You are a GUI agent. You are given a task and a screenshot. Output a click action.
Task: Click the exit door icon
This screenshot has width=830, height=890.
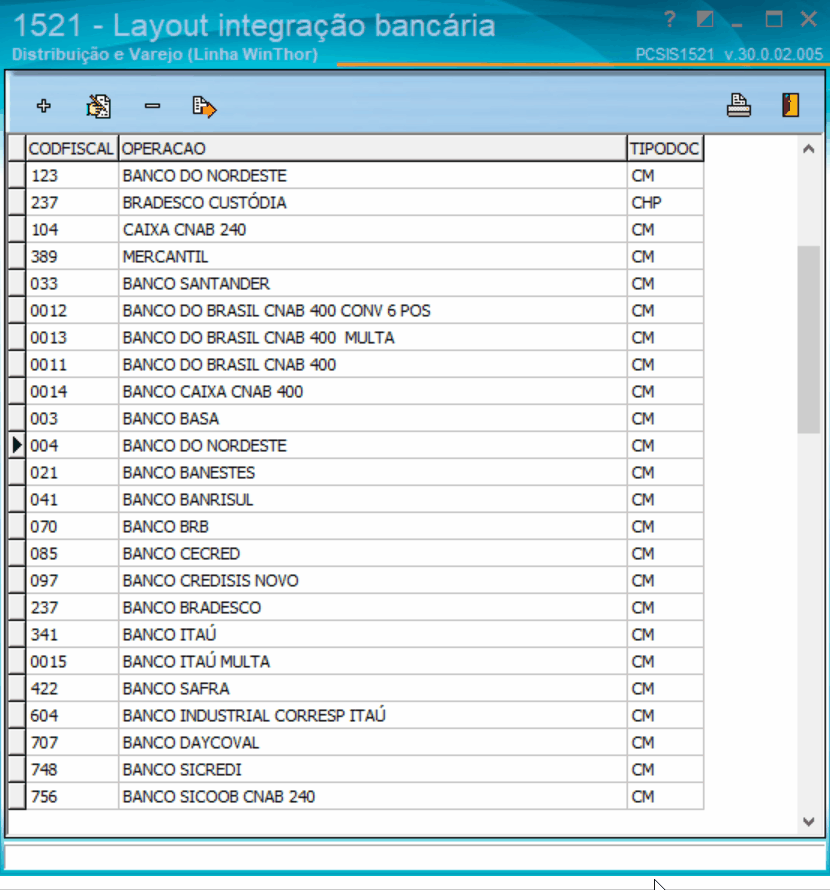(x=791, y=106)
